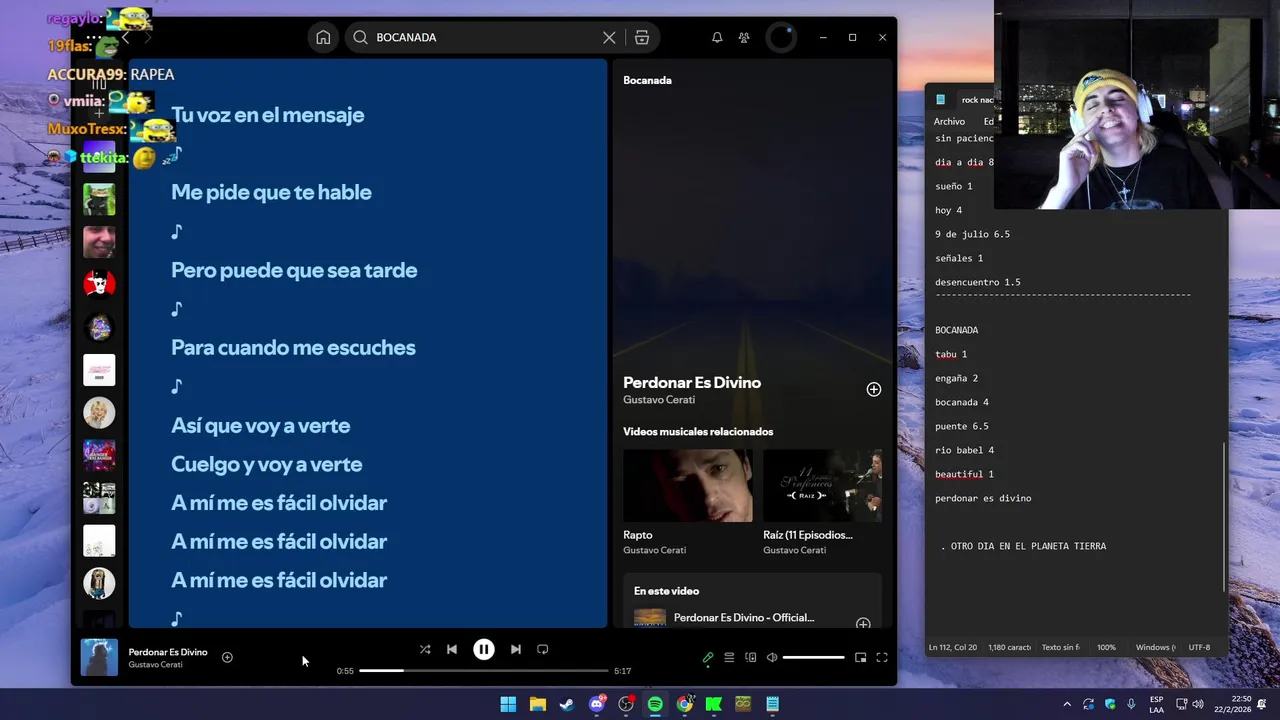Jump to lyric line 'Pero puede que sea tarde'
This screenshot has width=1280, height=720.
[294, 270]
